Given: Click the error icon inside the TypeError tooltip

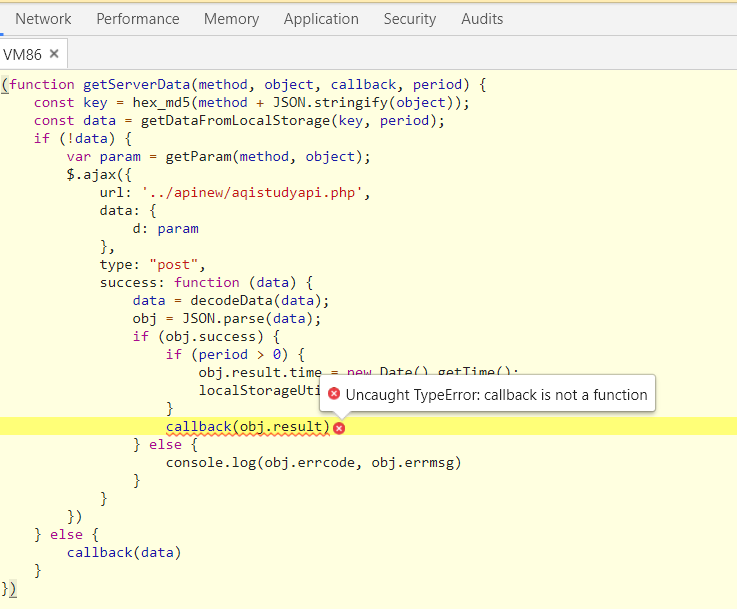Looking at the screenshot, I should [334, 394].
